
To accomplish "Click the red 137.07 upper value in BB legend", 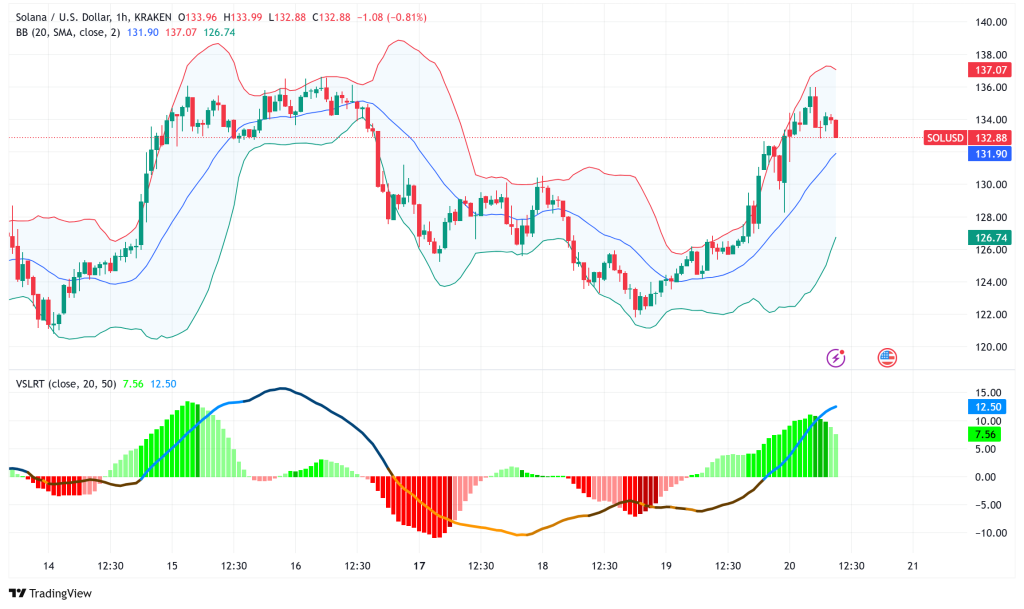I will (x=180, y=33).
